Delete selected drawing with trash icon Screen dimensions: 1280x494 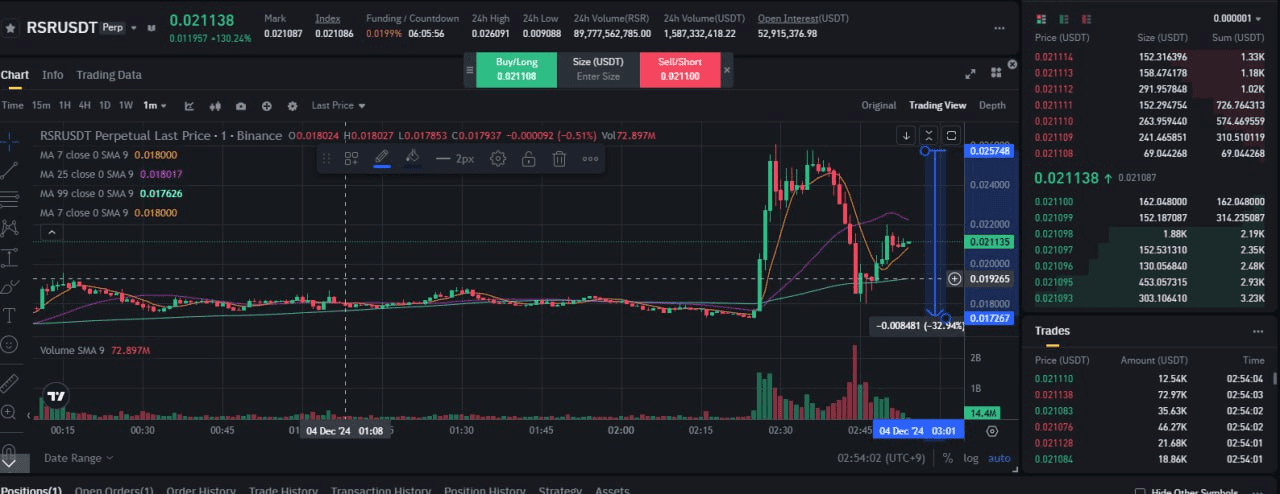560,158
